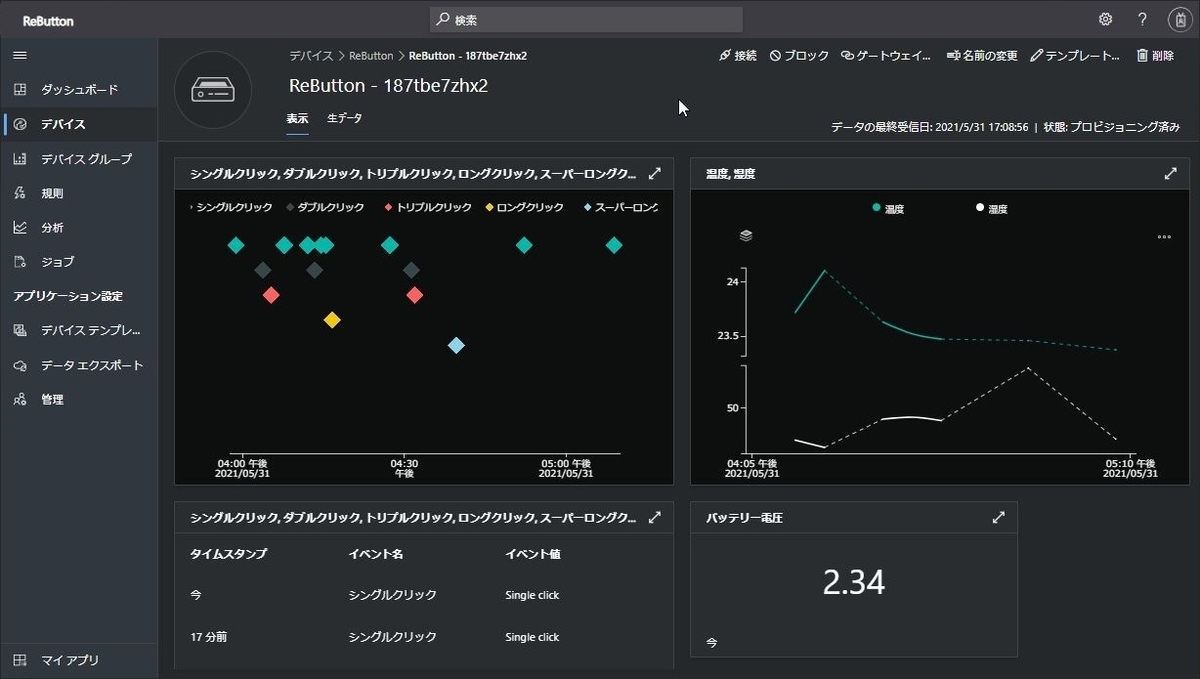Viewport: 1200px width, 679px height.
Task: Click the layers icon in the 温度 chart
Action: (746, 236)
